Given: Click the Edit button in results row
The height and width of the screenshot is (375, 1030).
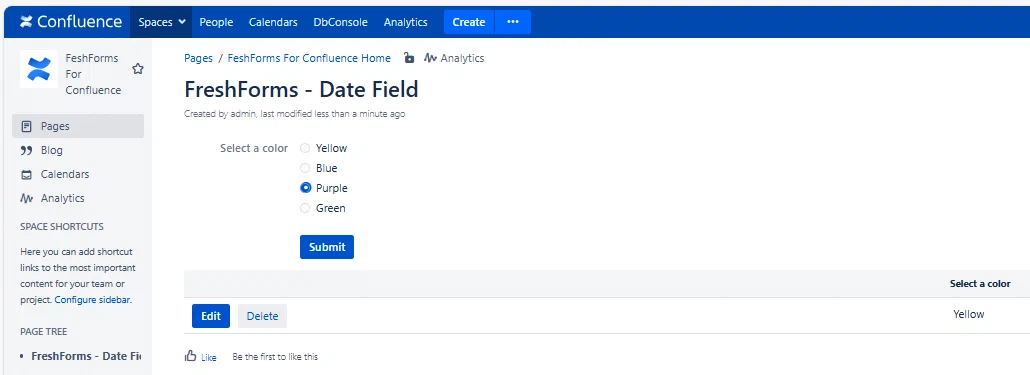Looking at the screenshot, I should coord(211,316).
